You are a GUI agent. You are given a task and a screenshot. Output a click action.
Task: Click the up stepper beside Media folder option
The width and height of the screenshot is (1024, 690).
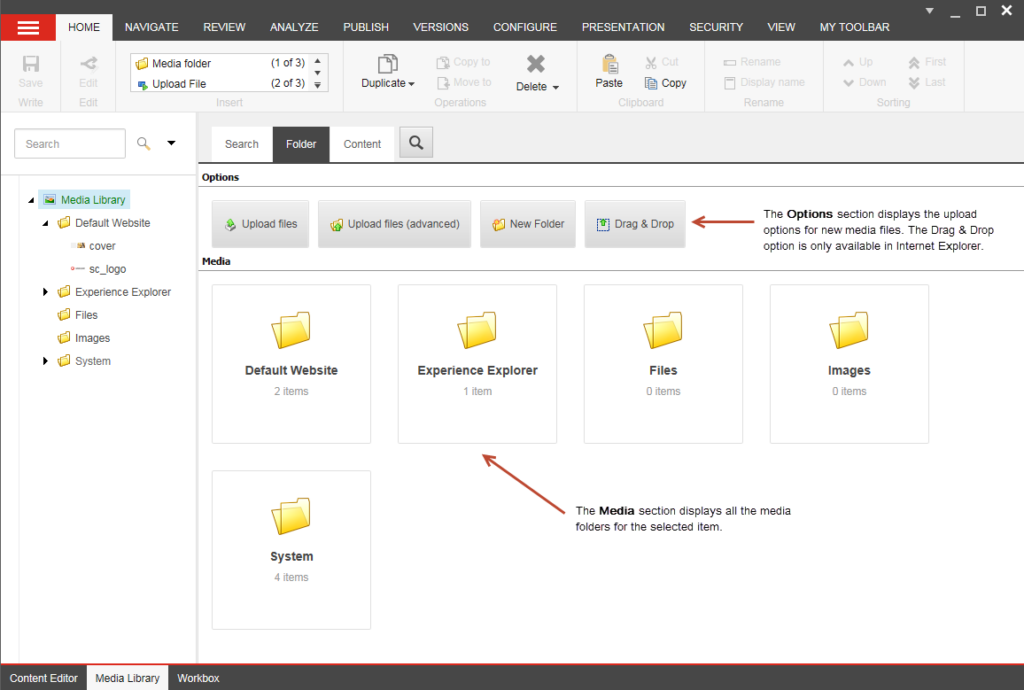tap(320, 61)
